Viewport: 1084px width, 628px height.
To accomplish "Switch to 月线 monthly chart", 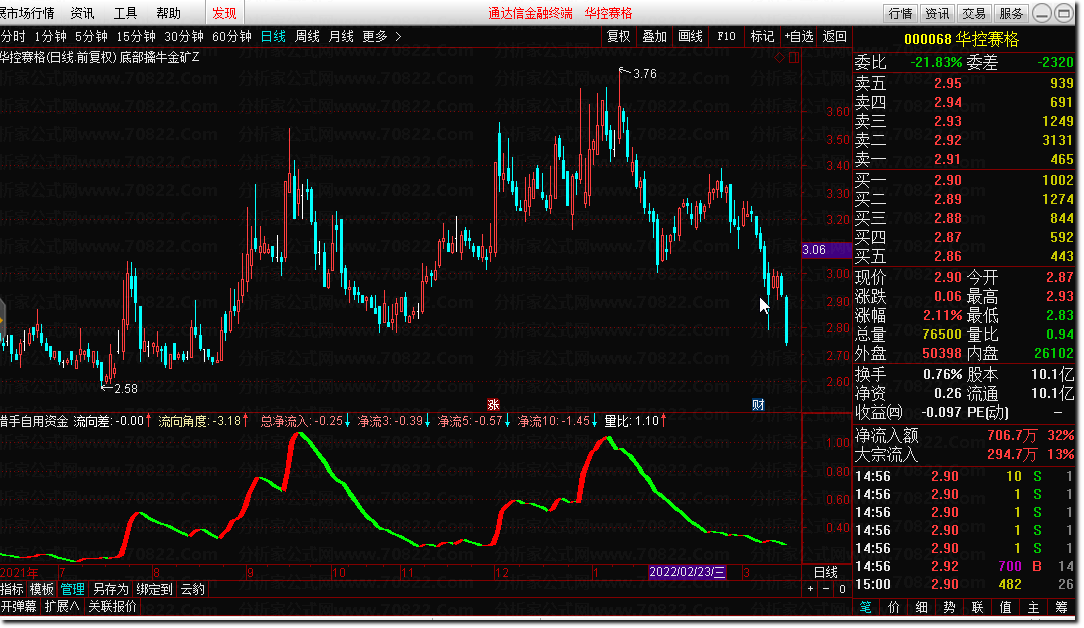I will coord(341,36).
